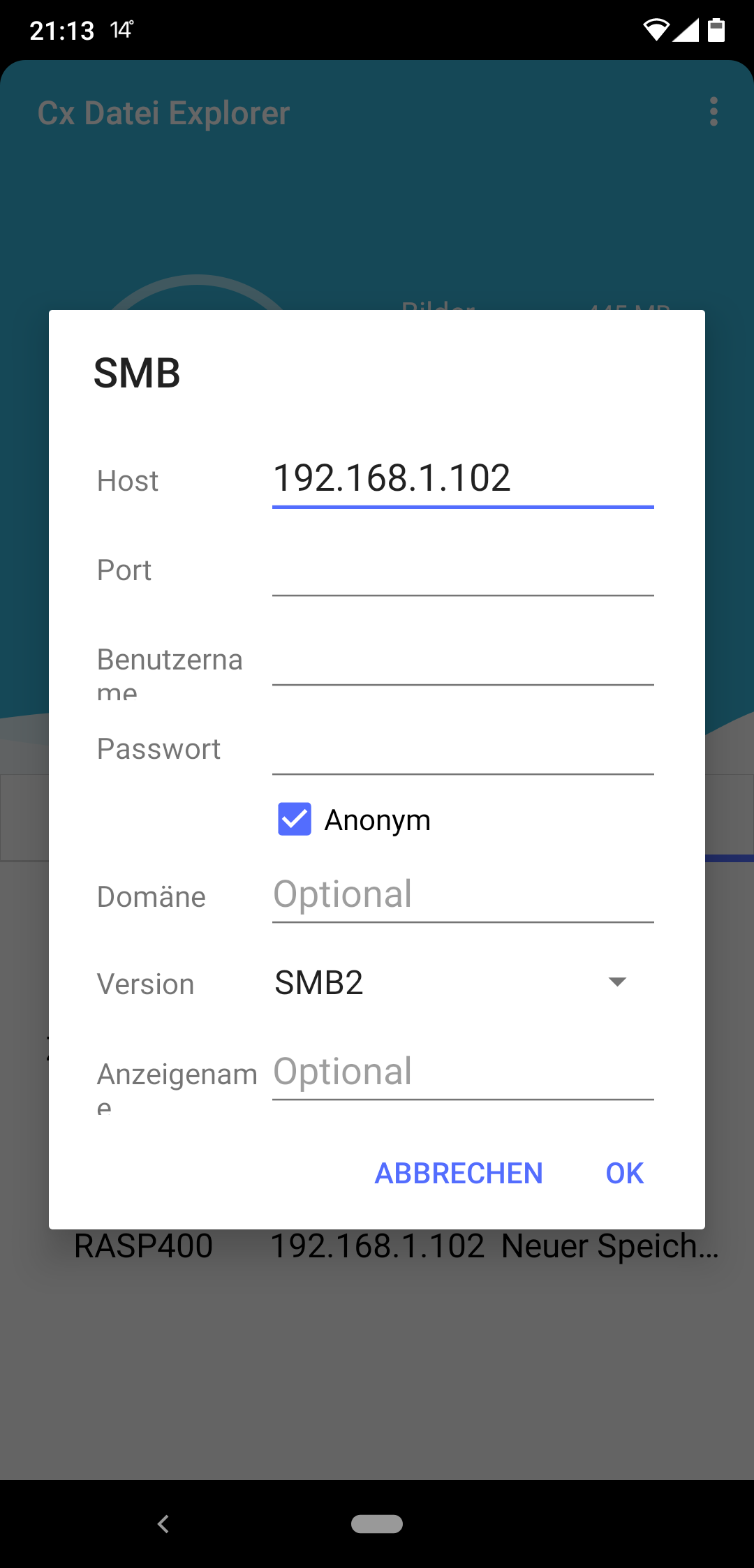Confirm the SMB dialog with OK
Viewport: 754px width, 1568px height.
click(624, 1174)
